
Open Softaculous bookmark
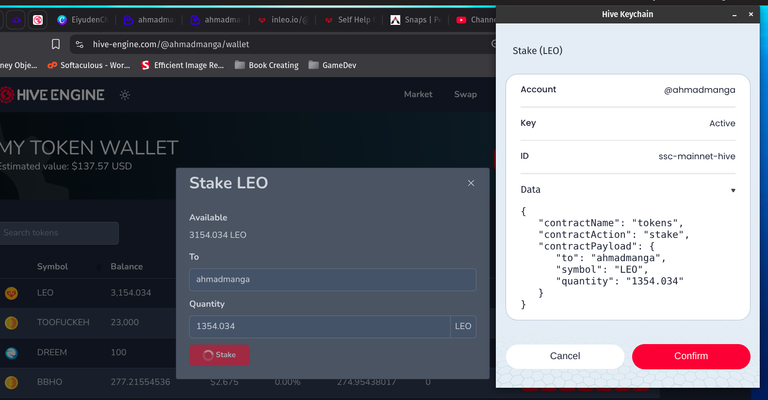click(x=89, y=65)
